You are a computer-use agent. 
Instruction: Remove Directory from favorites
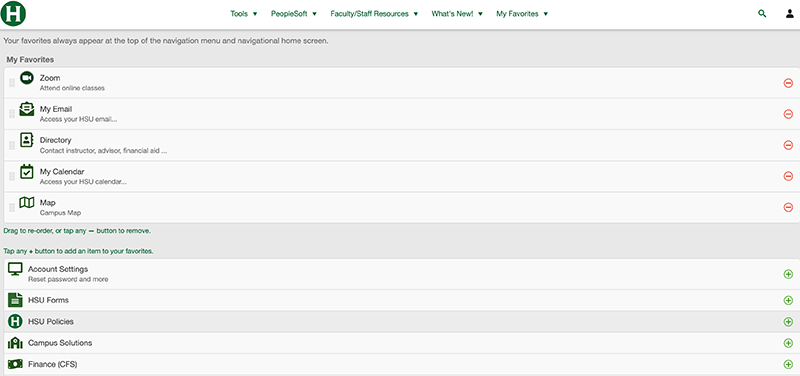(x=788, y=145)
